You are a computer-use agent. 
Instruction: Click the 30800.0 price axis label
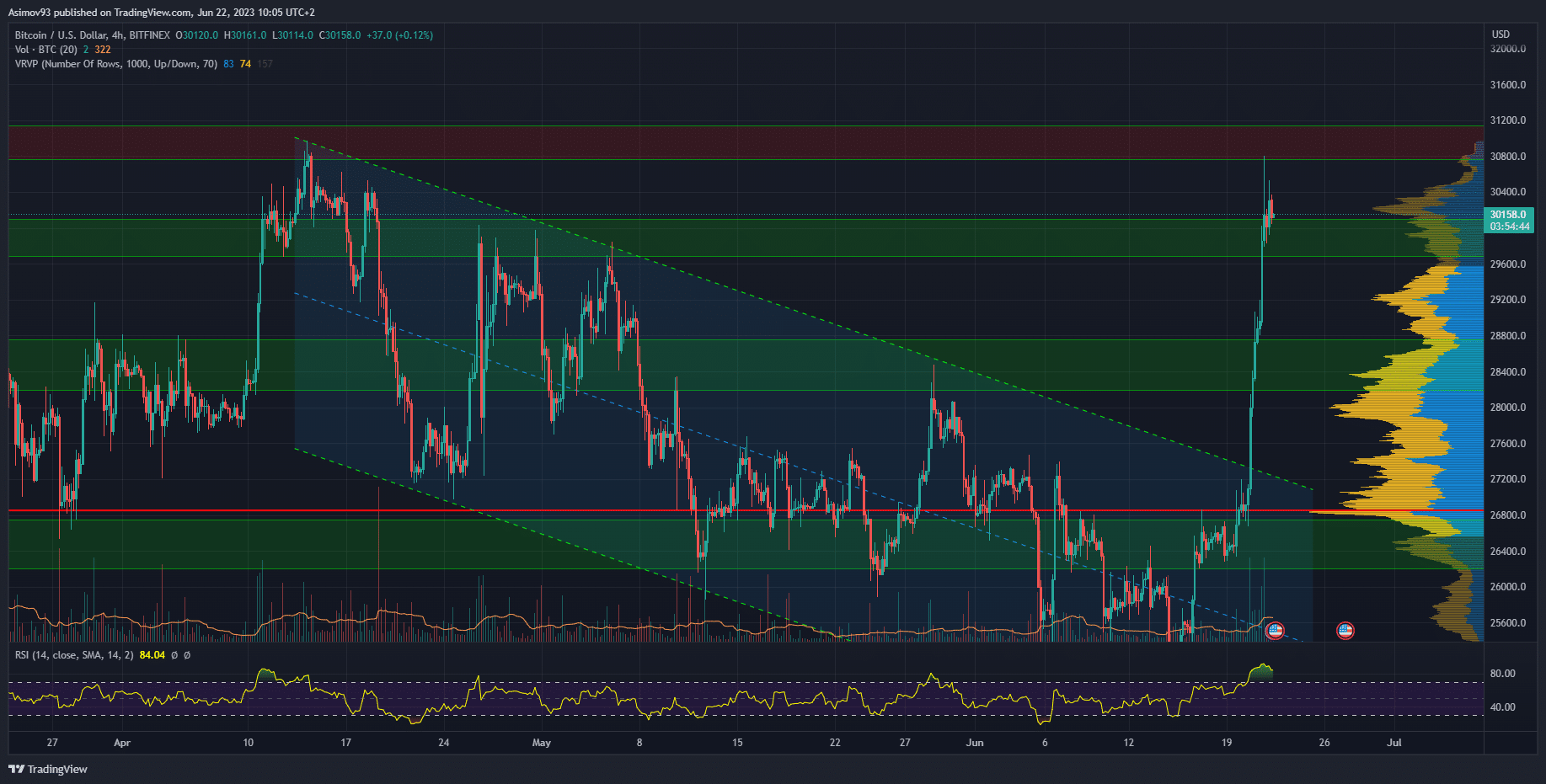(x=1508, y=157)
